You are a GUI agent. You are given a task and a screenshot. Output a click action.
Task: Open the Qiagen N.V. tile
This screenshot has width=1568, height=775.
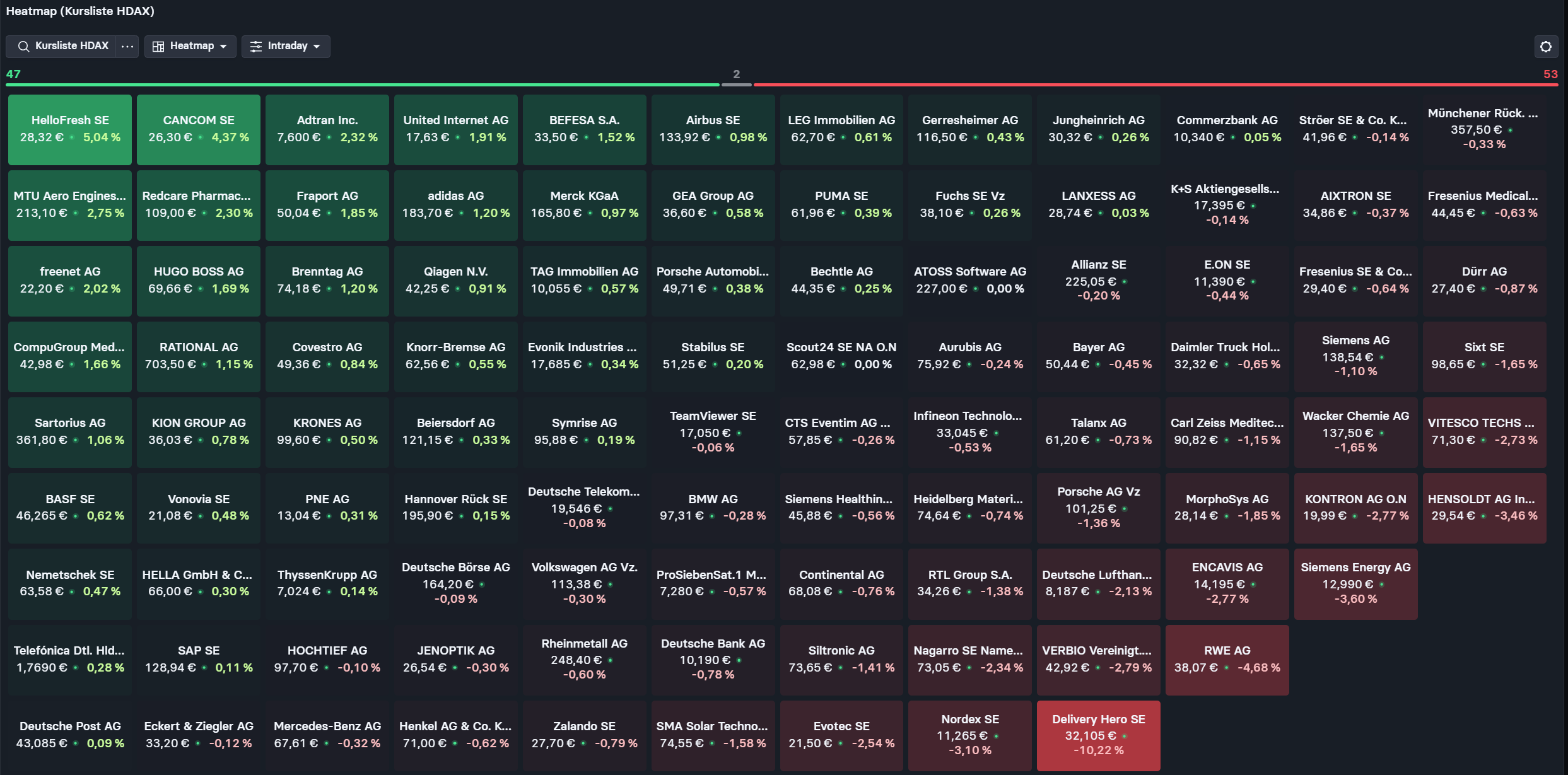(456, 281)
